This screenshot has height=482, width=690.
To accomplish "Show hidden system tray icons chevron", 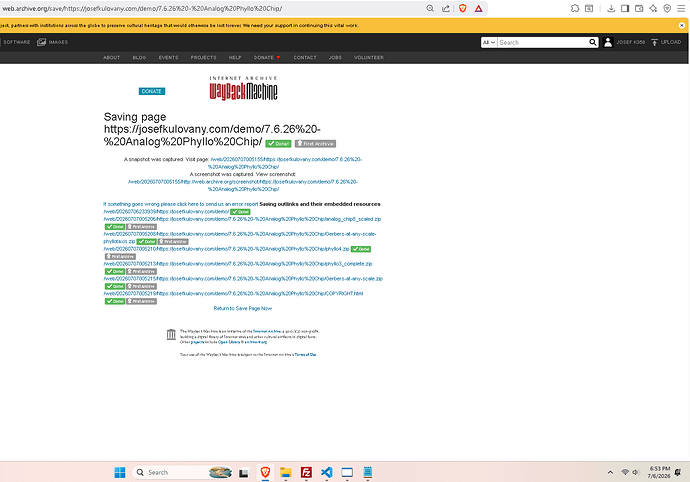I will (x=610, y=472).
